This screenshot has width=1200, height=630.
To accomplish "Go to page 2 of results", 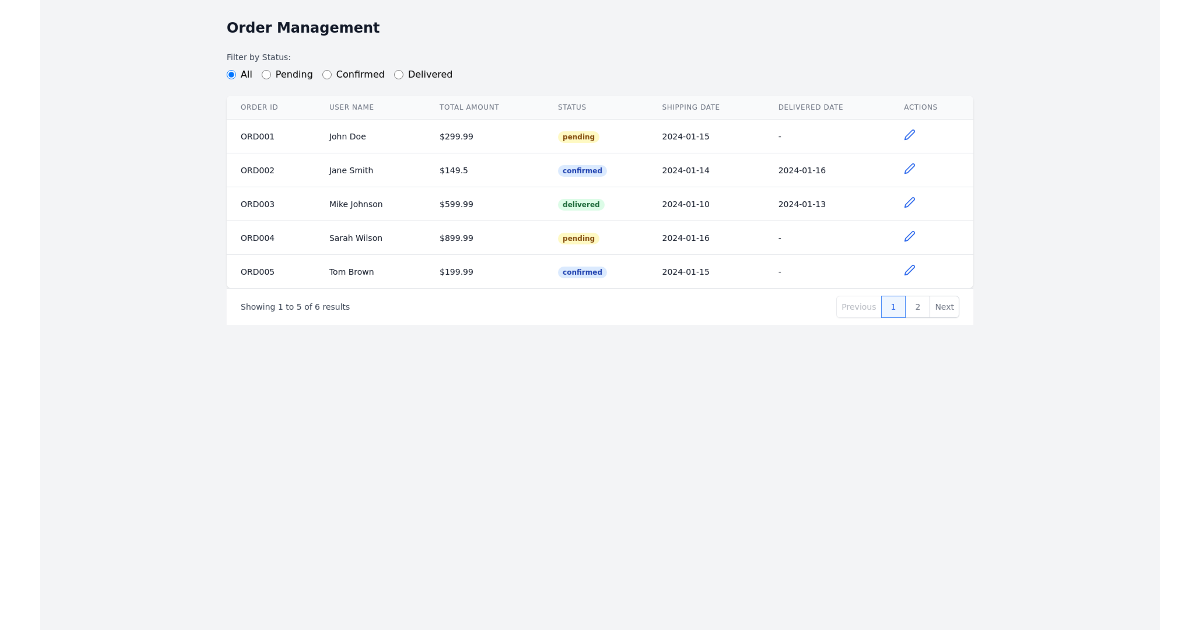I will pyautogui.click(x=916, y=306).
